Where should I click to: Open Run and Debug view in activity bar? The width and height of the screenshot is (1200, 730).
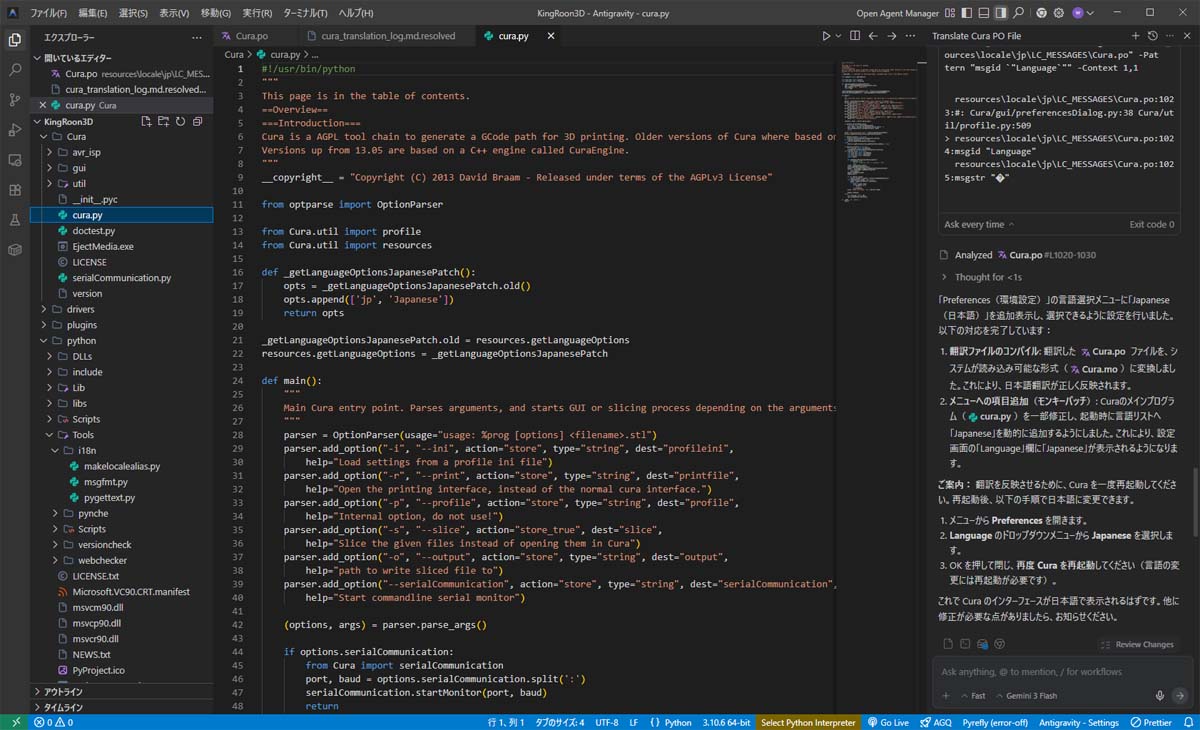15,130
